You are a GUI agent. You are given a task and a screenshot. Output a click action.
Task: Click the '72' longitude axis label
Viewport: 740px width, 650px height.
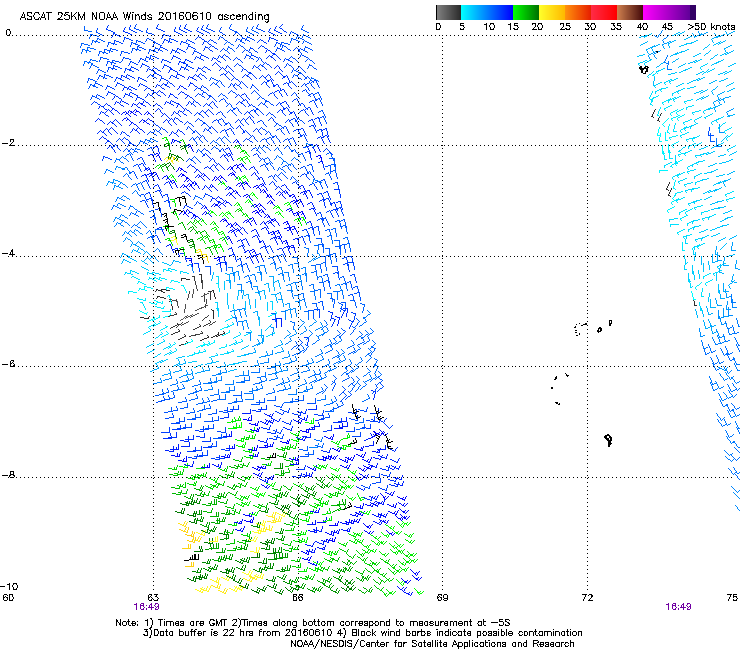(x=587, y=598)
